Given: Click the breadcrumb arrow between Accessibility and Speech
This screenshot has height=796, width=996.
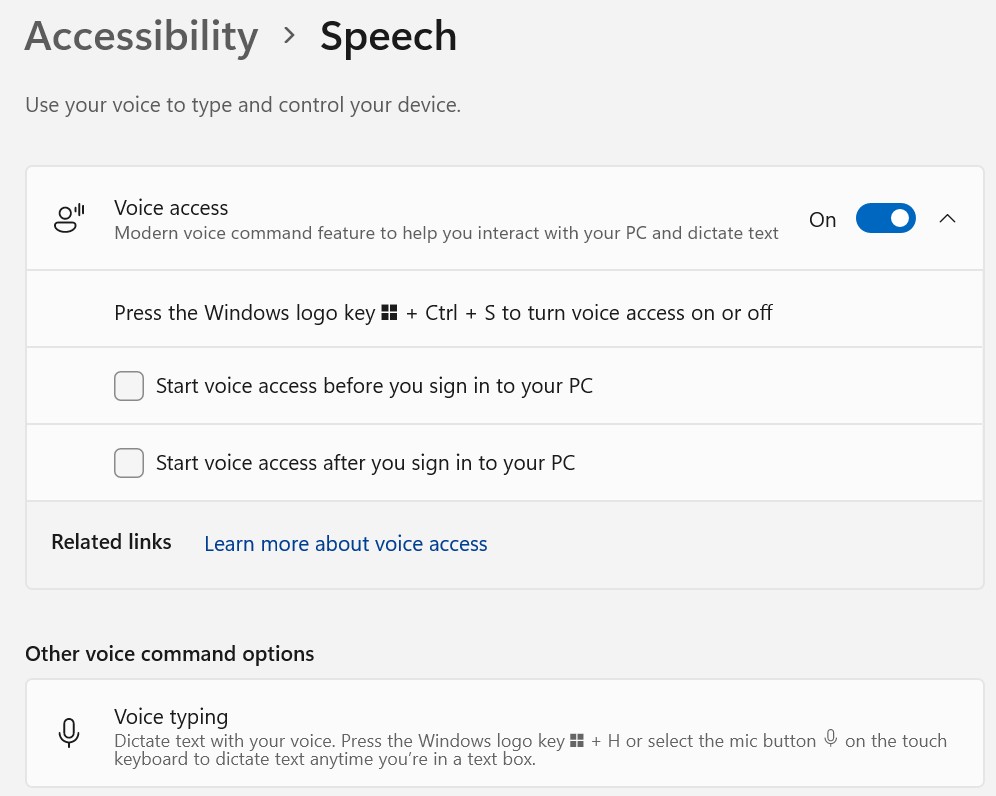Looking at the screenshot, I should 289,36.
